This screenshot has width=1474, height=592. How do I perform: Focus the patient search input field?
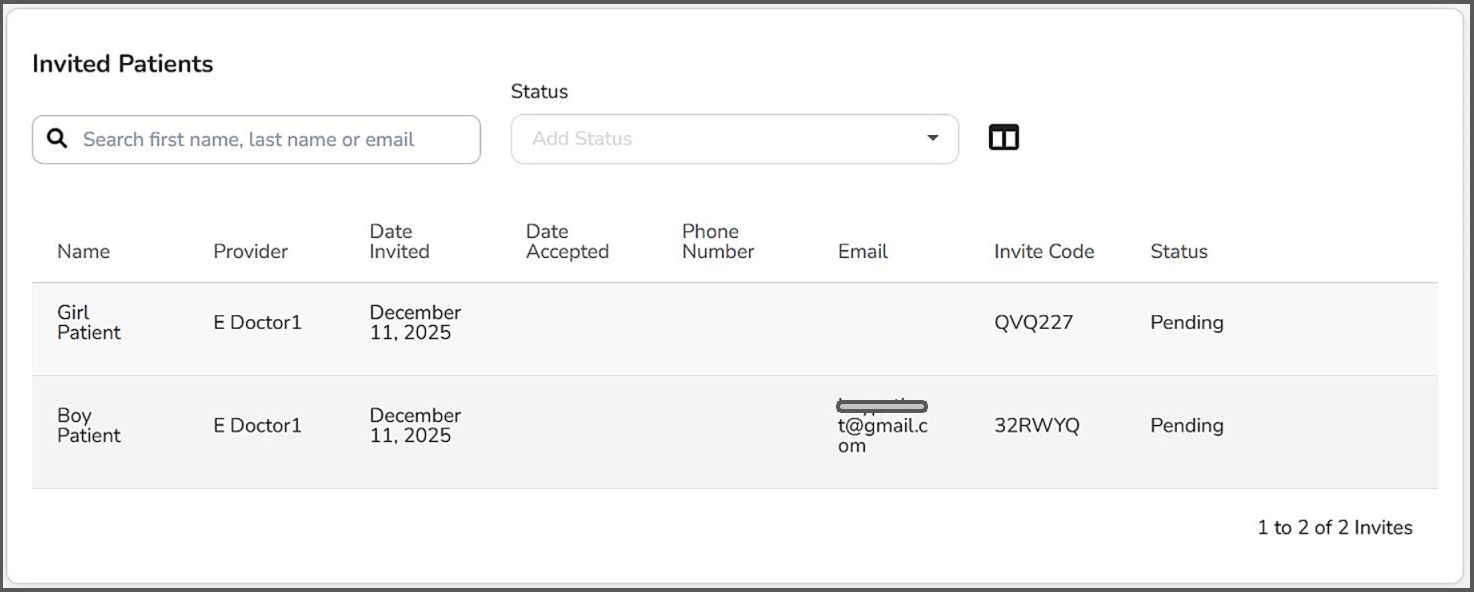(270, 139)
